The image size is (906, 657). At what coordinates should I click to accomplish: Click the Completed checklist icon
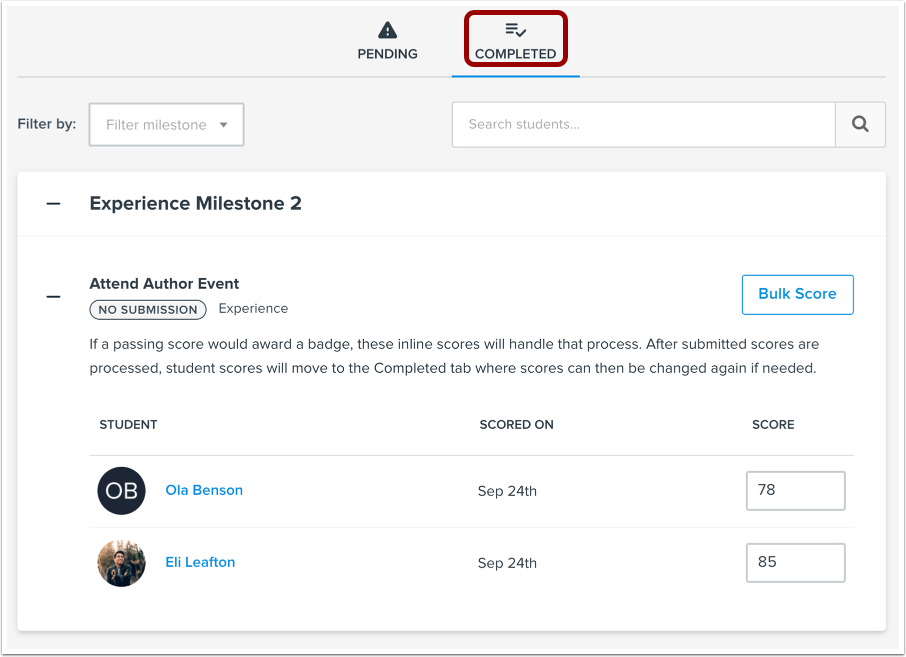point(515,30)
